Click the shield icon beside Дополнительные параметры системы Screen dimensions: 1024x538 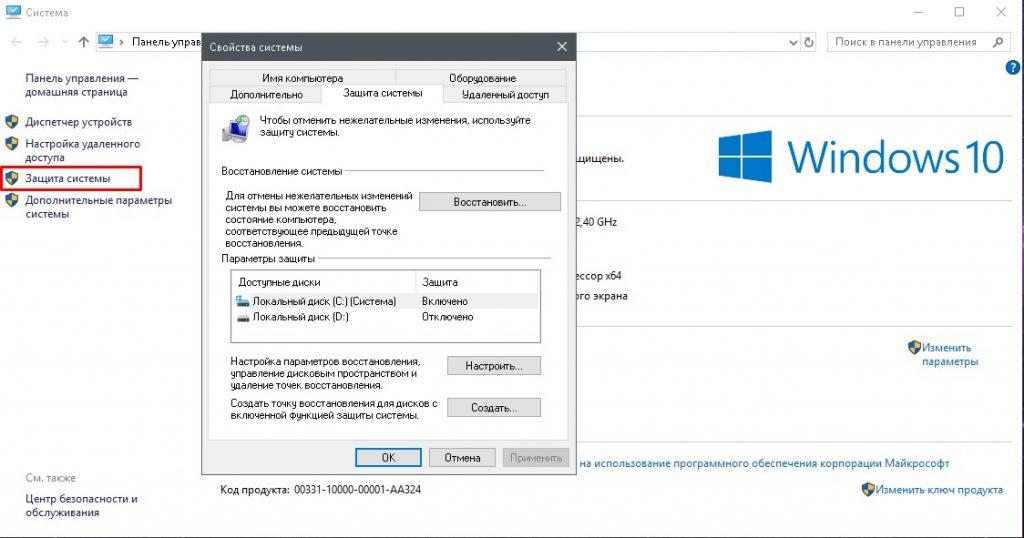[12, 200]
